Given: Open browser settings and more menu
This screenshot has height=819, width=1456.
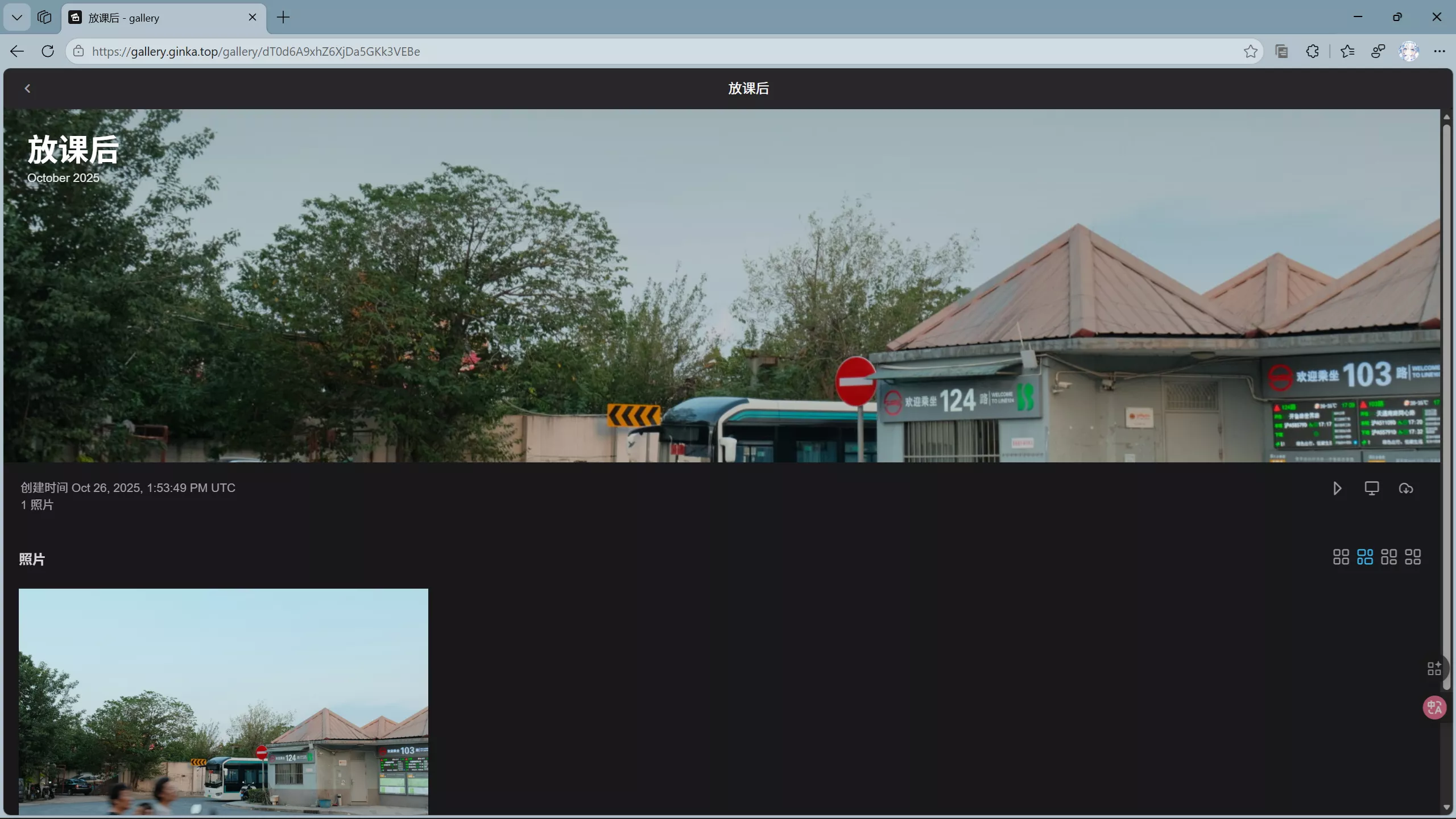Looking at the screenshot, I should pyautogui.click(x=1440, y=51).
